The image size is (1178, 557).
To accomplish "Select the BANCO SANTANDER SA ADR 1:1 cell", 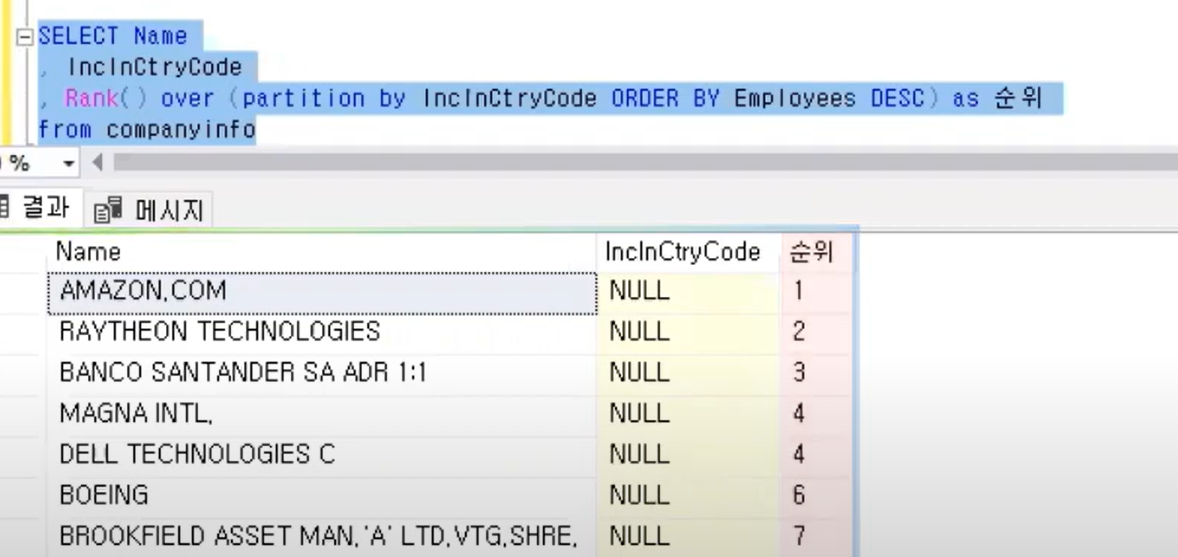I will click(x=322, y=373).
